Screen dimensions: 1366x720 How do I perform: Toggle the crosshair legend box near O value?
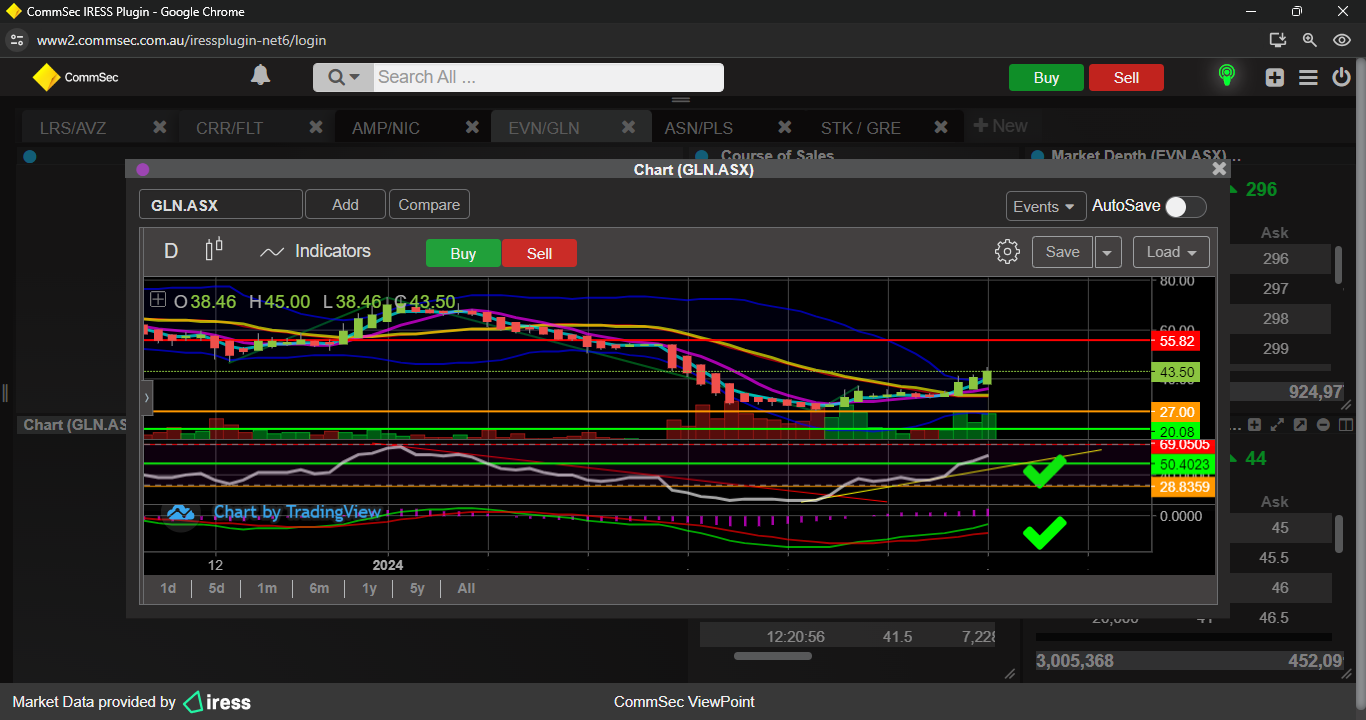coord(158,300)
